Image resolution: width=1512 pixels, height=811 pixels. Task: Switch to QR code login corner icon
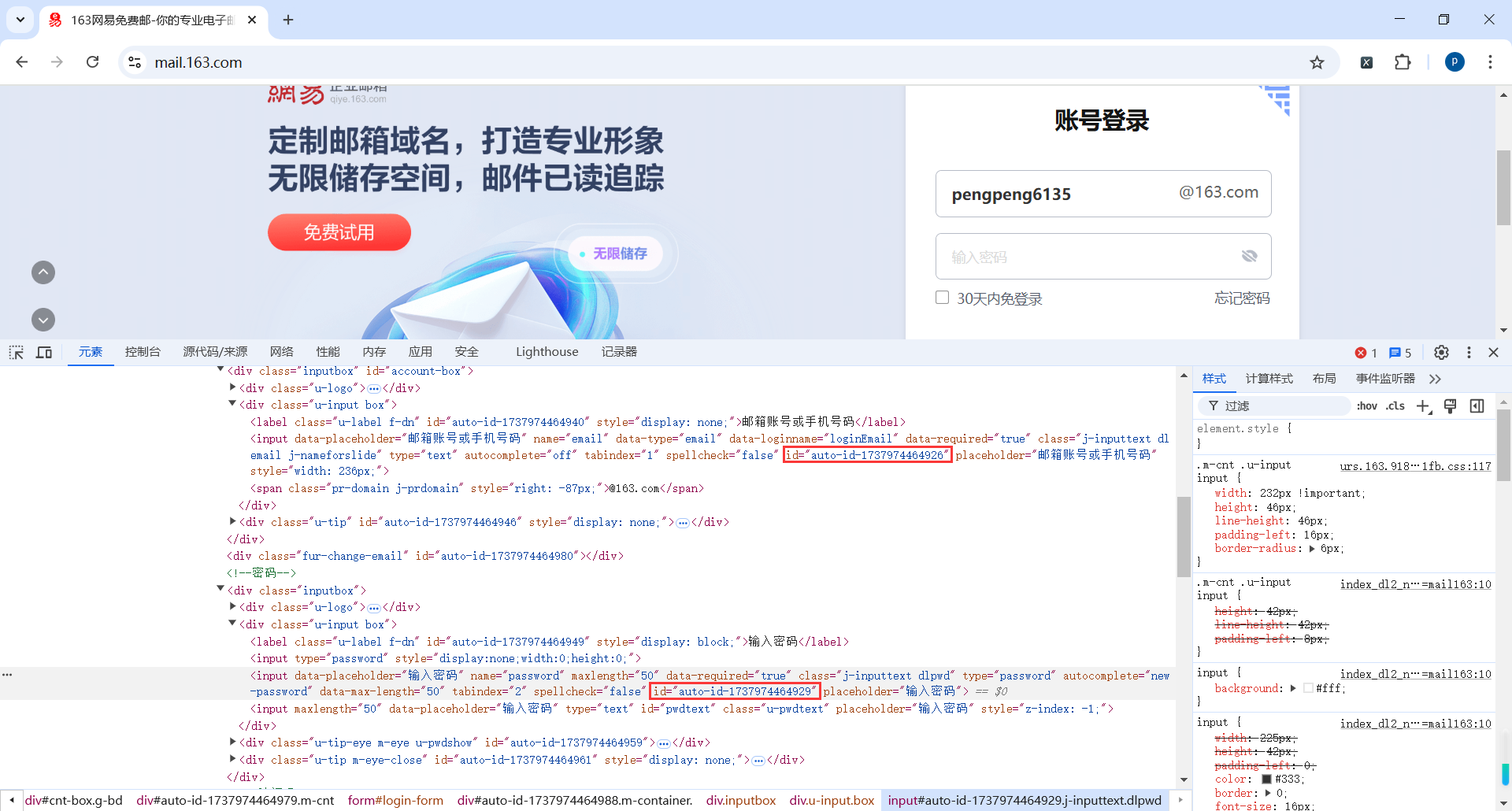tap(1276, 99)
